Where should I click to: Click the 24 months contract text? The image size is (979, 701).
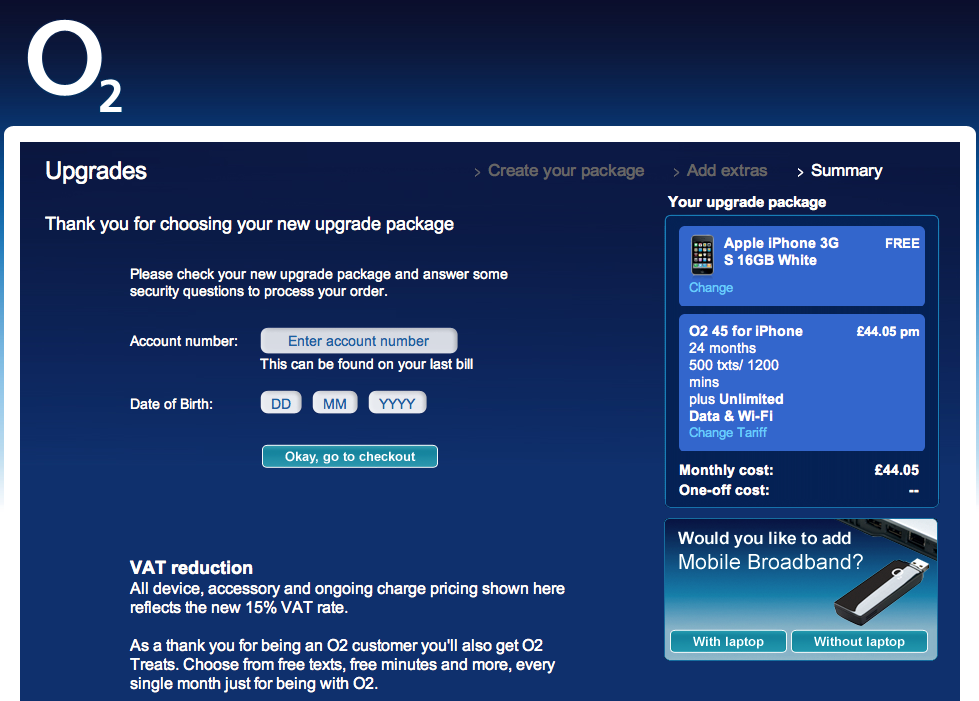click(x=722, y=348)
